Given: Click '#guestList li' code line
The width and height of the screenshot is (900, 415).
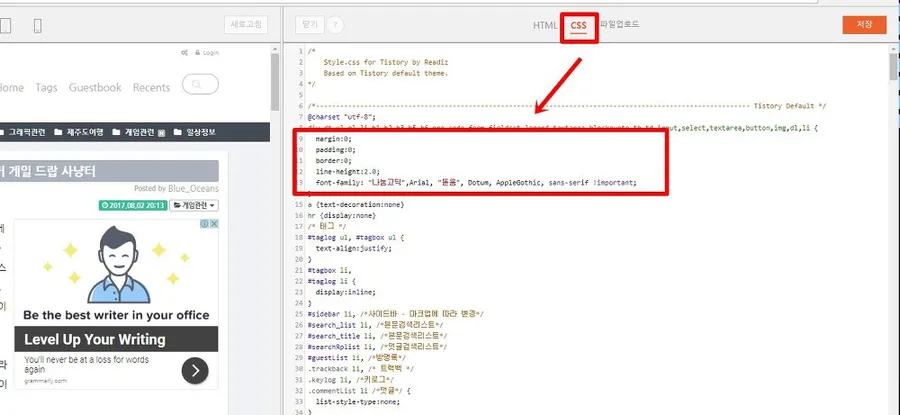Looking at the screenshot, I should [x=356, y=358].
